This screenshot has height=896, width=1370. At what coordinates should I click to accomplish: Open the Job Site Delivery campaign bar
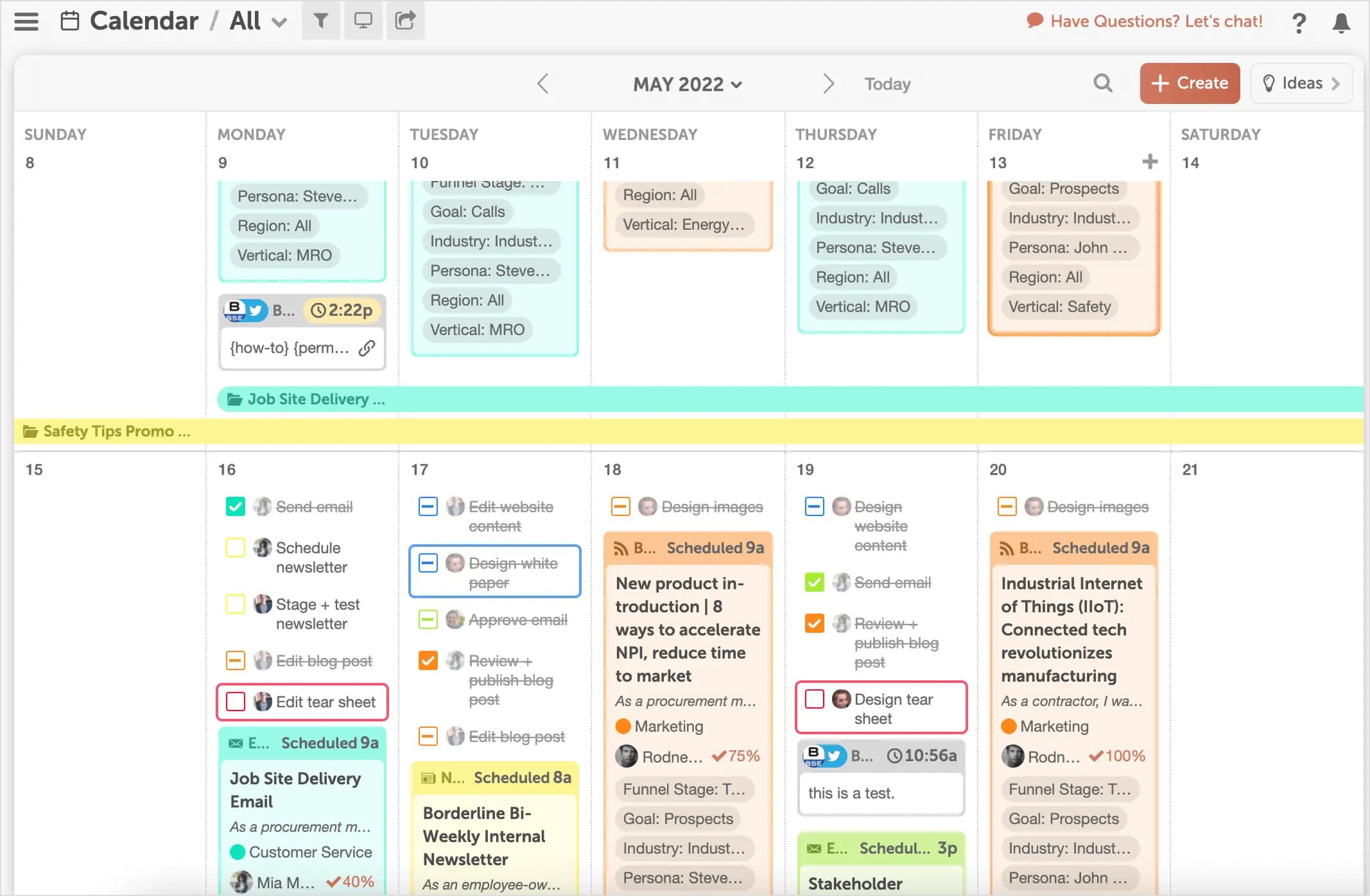pos(316,399)
